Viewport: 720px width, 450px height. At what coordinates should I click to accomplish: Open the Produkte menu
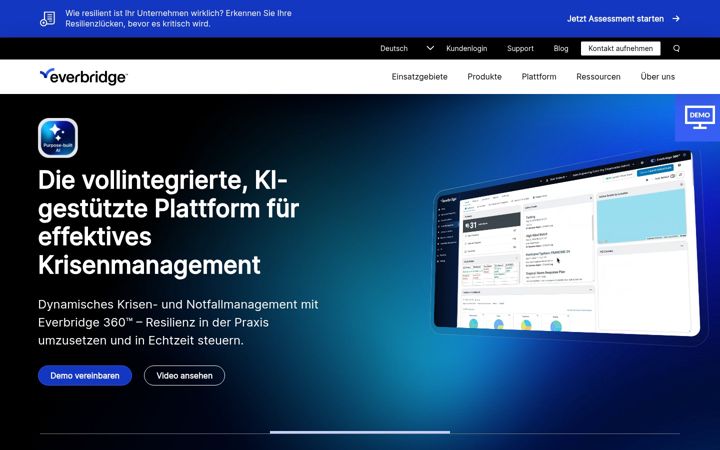pyautogui.click(x=484, y=77)
